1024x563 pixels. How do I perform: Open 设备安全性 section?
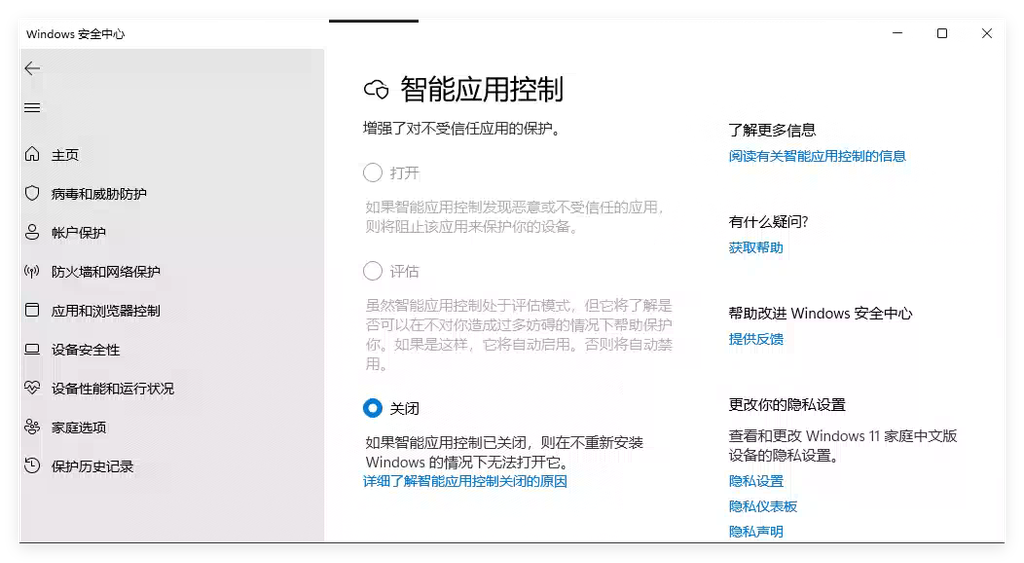click(86, 349)
